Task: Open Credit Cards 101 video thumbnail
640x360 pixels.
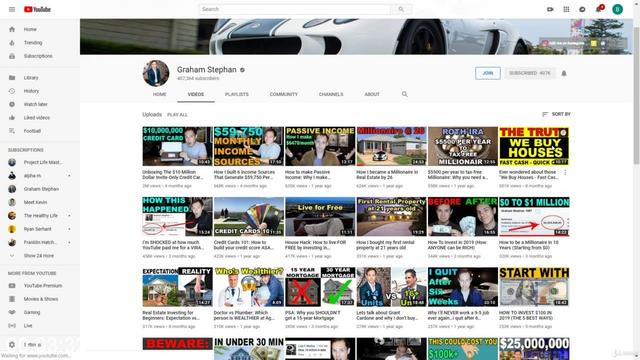Action: tap(249, 216)
